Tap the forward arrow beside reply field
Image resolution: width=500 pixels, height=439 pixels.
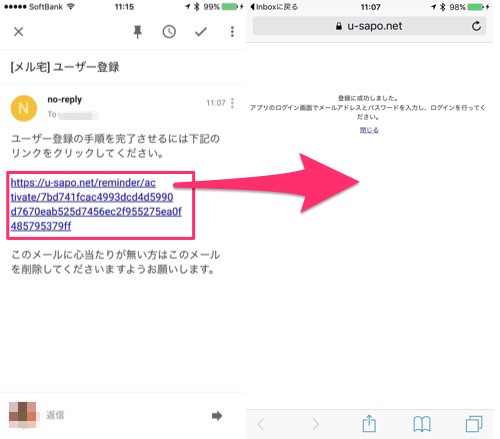click(x=217, y=416)
